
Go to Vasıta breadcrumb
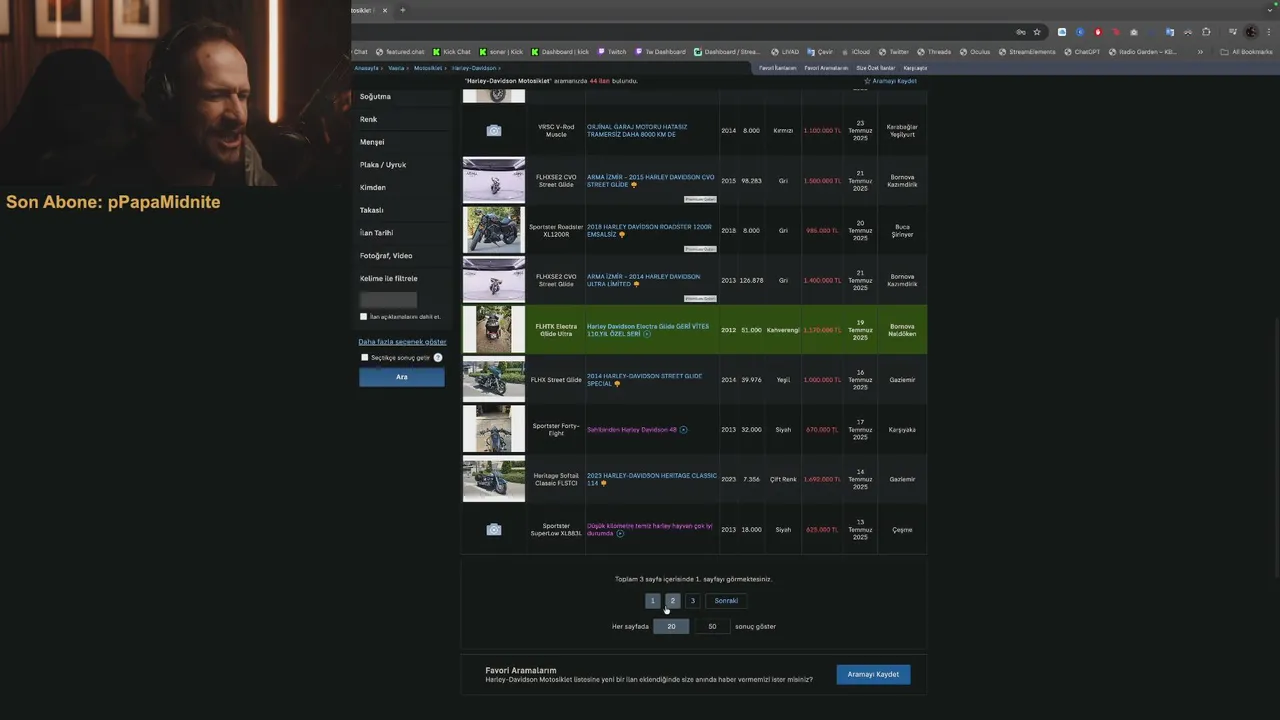pyautogui.click(x=396, y=68)
